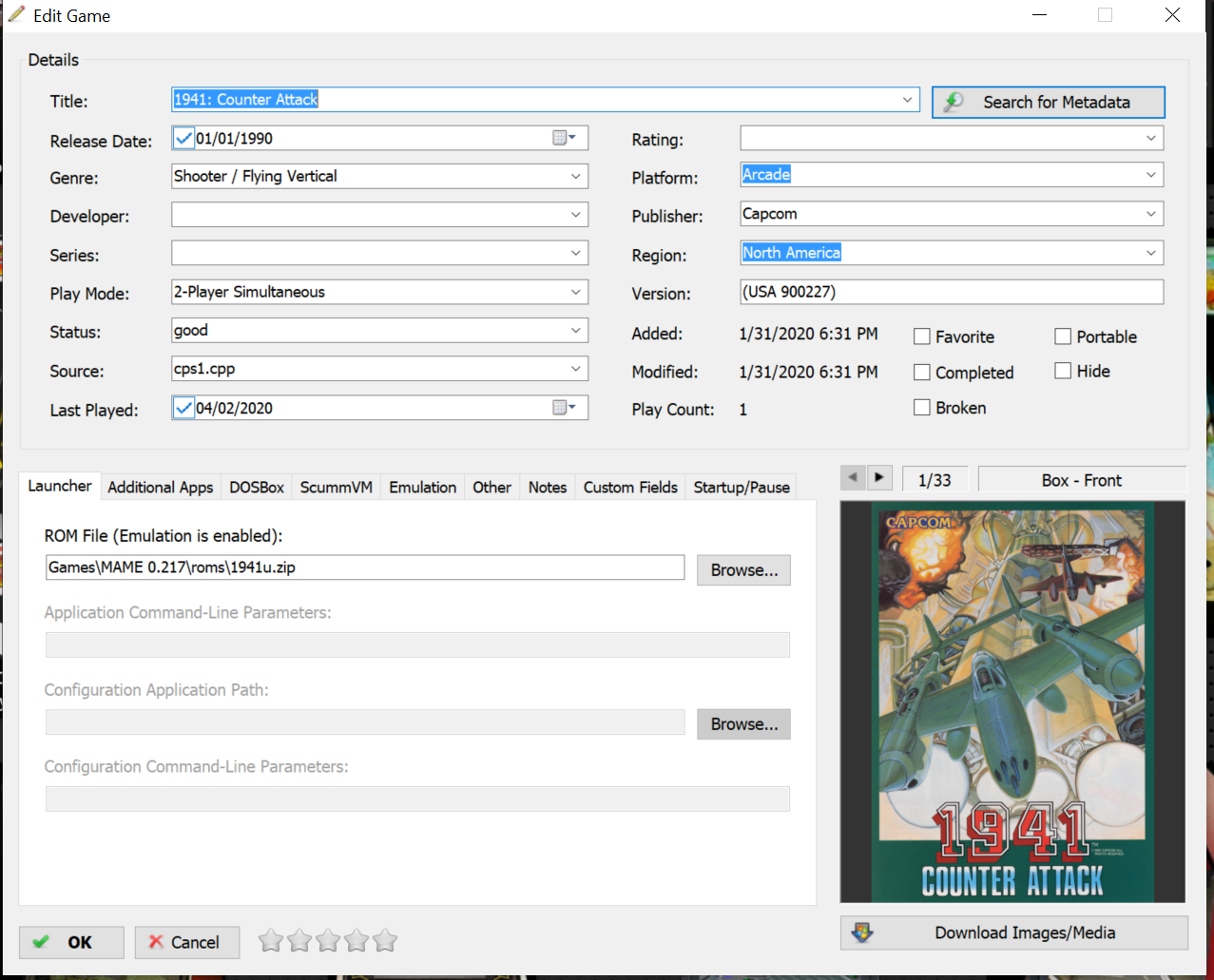Switch to the Launcher tab

click(x=60, y=486)
